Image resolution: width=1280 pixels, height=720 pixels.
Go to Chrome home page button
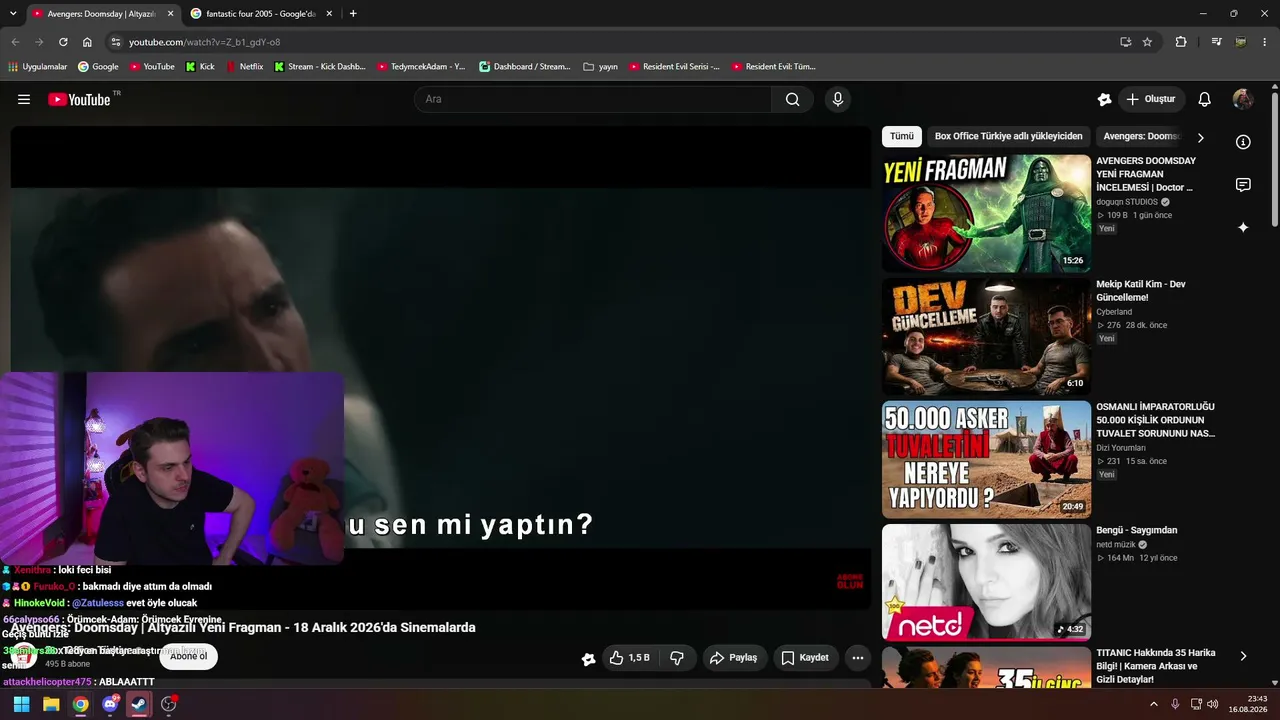(87, 42)
